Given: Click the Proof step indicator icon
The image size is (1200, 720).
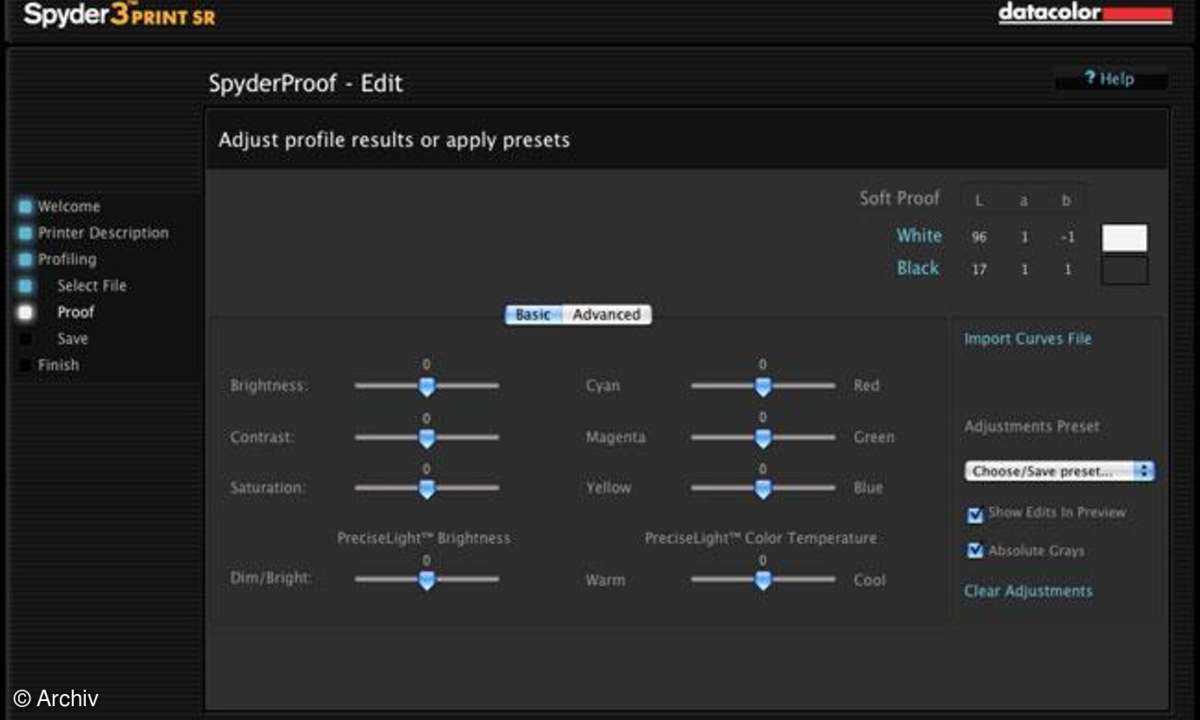Looking at the screenshot, I should click(x=25, y=312).
